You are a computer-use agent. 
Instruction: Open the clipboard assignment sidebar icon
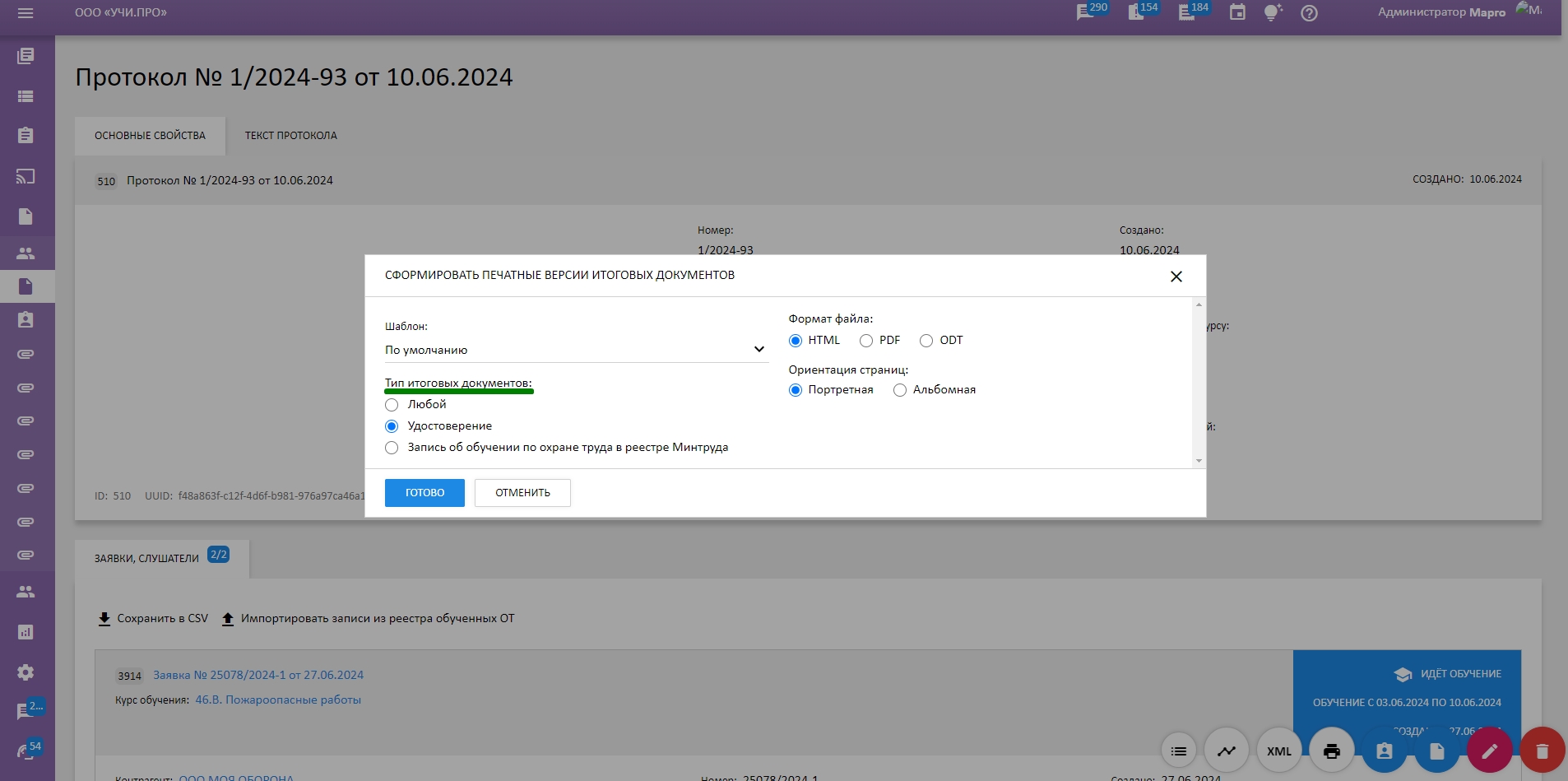pyautogui.click(x=26, y=135)
